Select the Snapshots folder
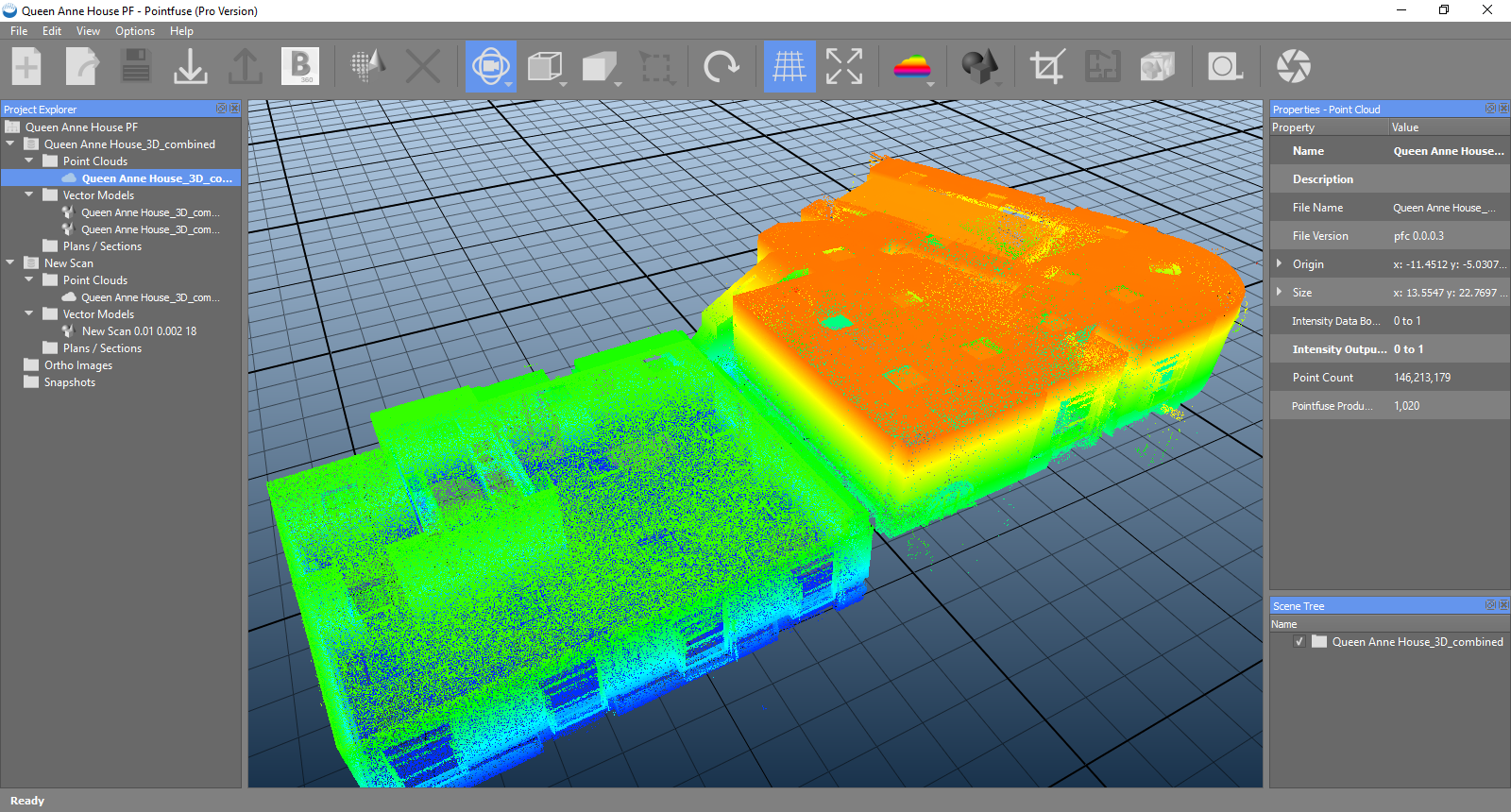 click(x=69, y=381)
